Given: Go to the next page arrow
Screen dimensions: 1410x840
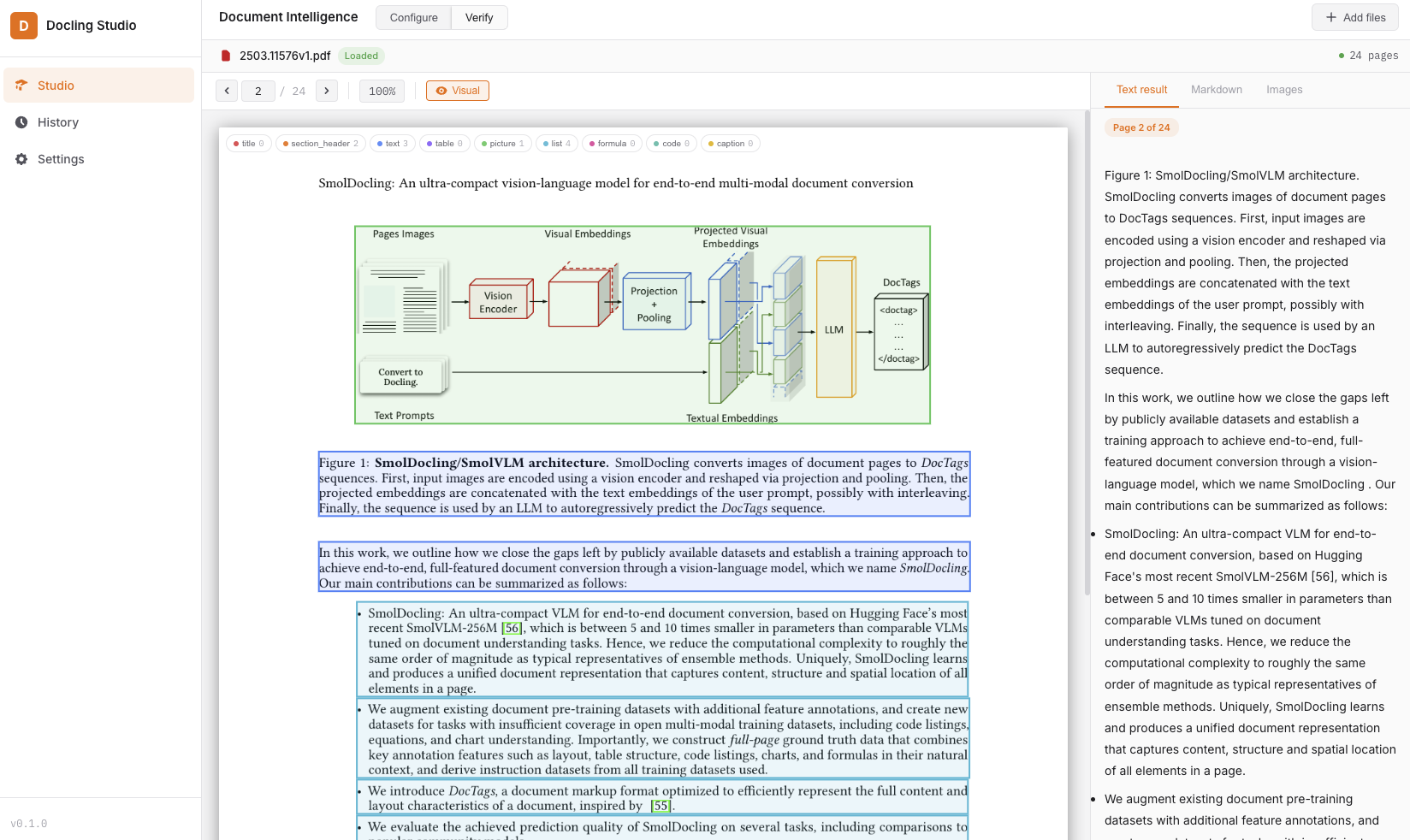Looking at the screenshot, I should click(x=327, y=91).
